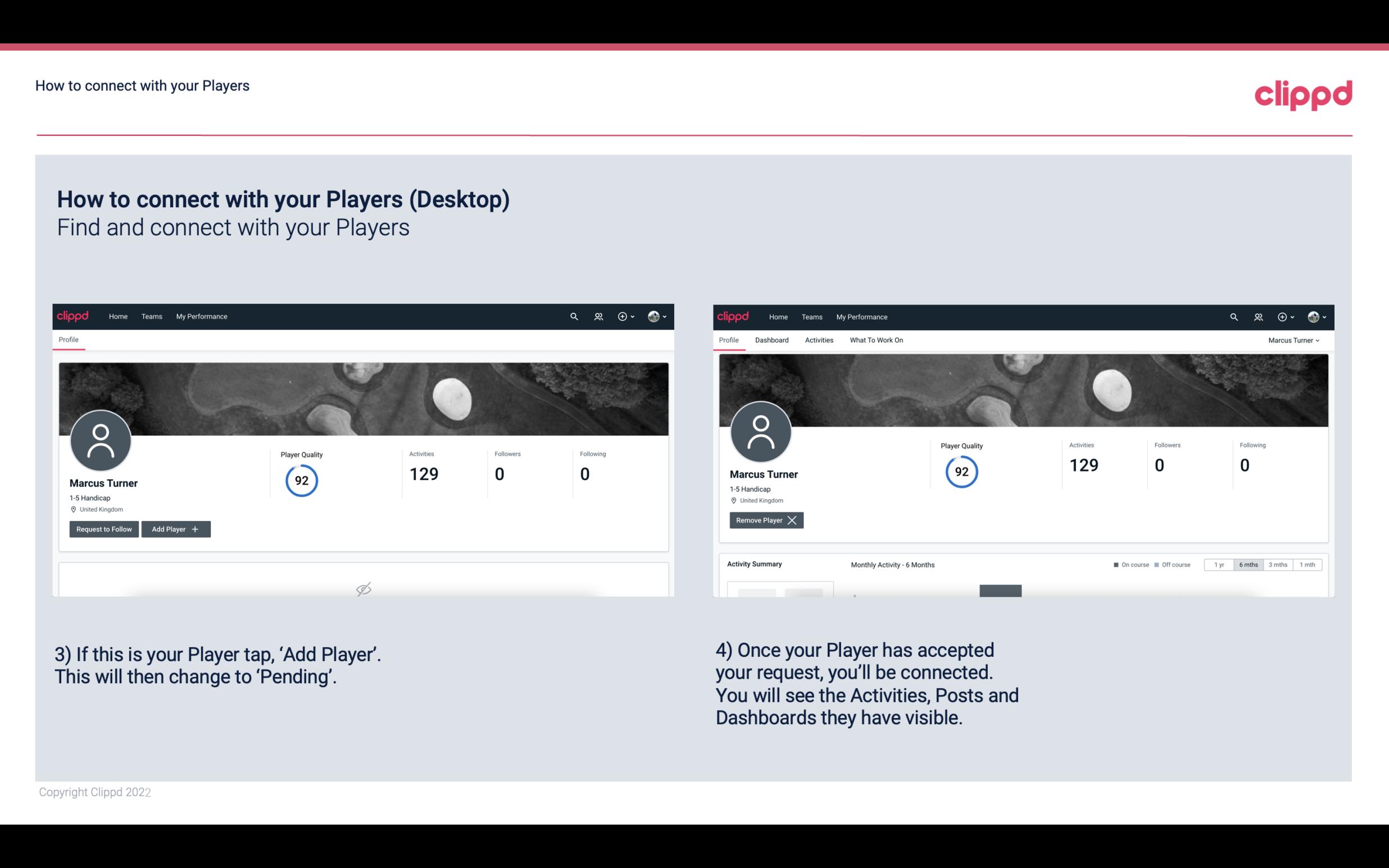Click the Activities tab in right panel
Image resolution: width=1389 pixels, height=868 pixels.
coord(819,340)
